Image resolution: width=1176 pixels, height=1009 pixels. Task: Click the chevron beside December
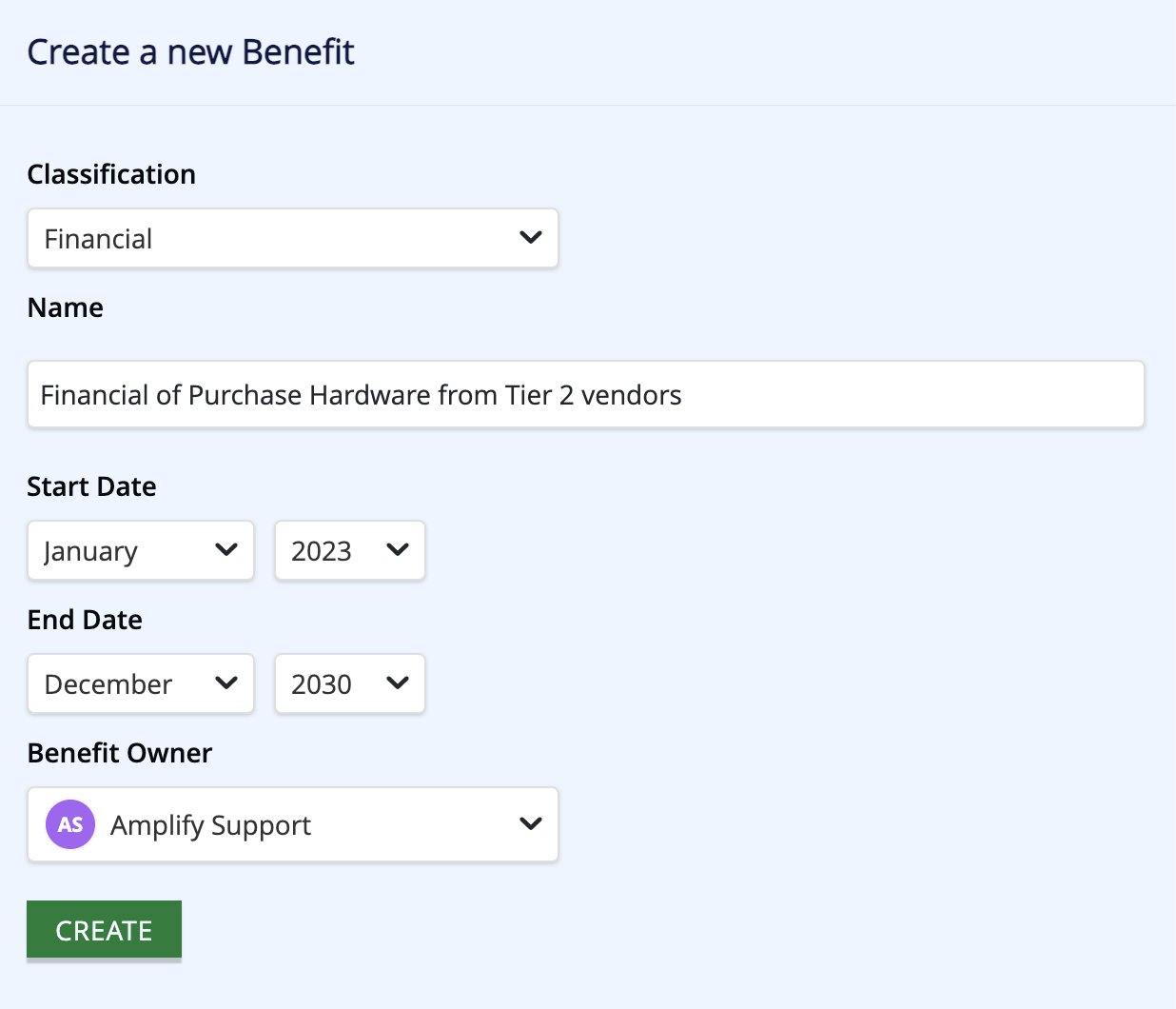coord(226,683)
